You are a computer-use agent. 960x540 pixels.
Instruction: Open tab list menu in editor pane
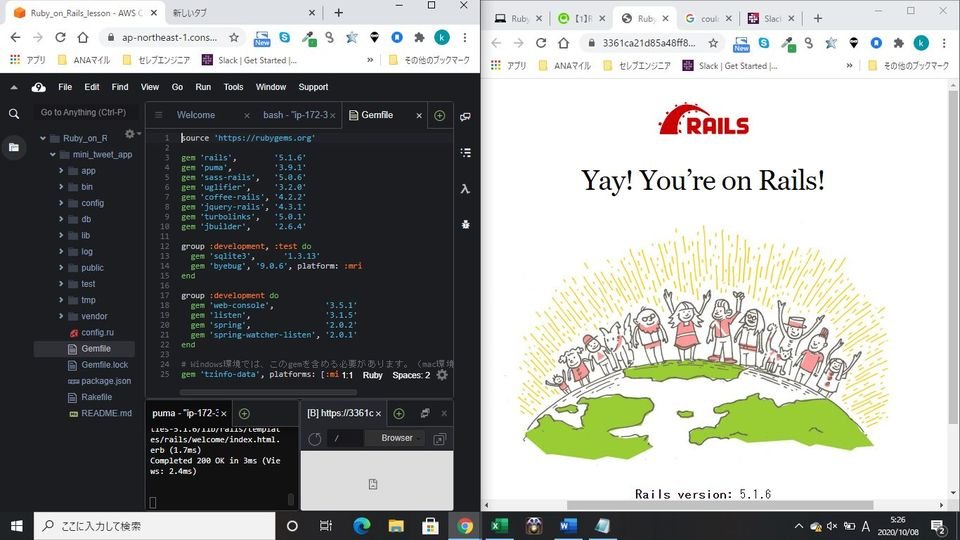[159, 114]
